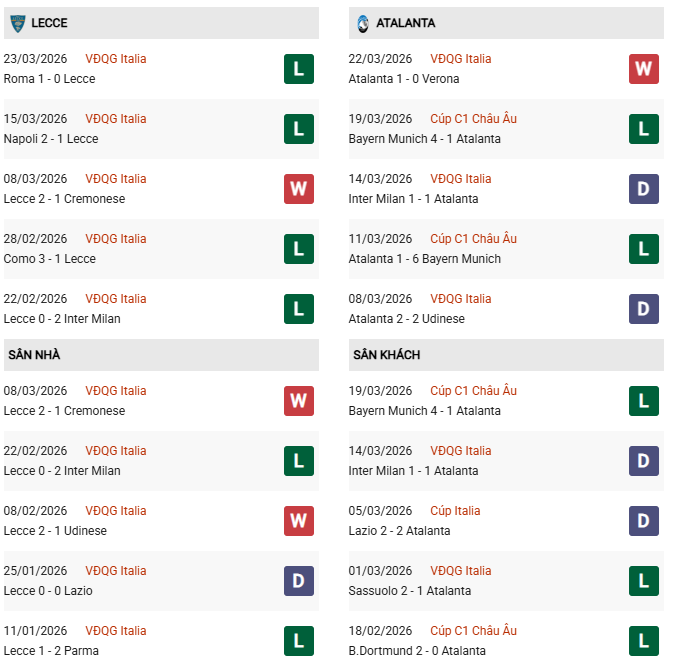
Task: Select the SÂN NHÀ section header
Action: [34, 355]
